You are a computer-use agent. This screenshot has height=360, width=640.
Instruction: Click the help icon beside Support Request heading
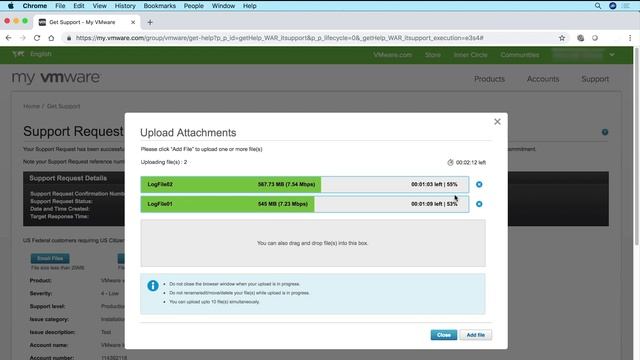click(605, 132)
